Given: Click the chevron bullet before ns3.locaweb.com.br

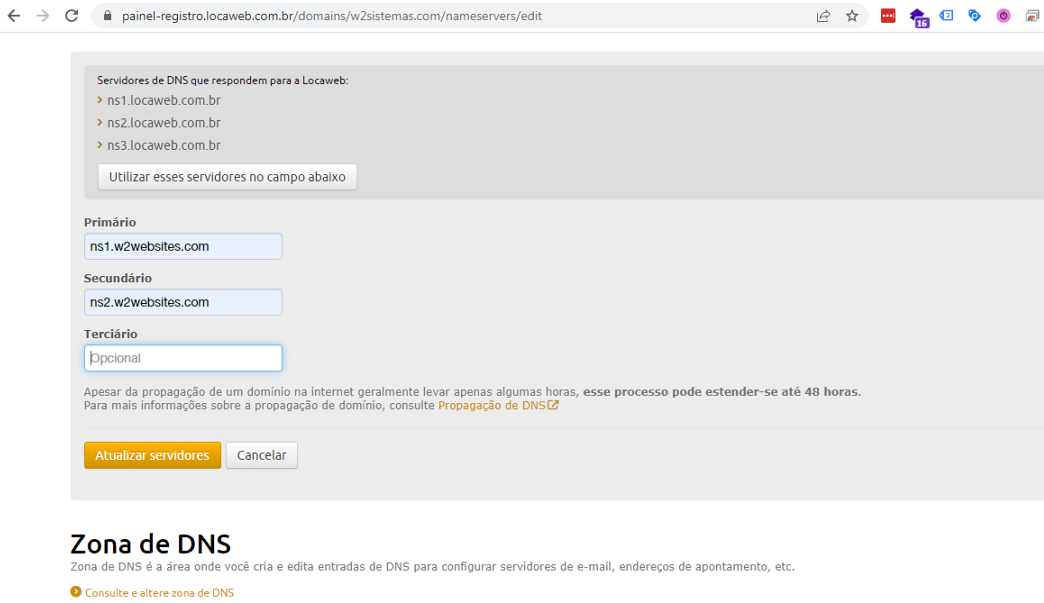Looking at the screenshot, I should 100,145.
